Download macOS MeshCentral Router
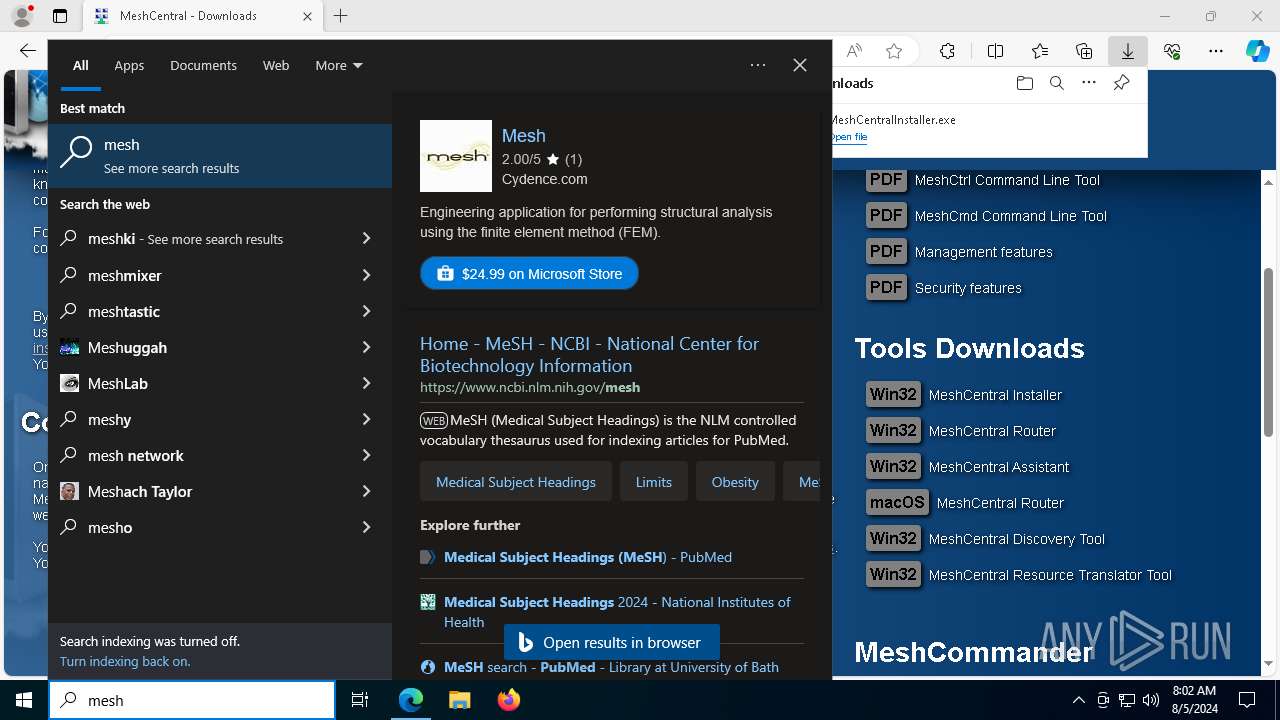 [965, 503]
